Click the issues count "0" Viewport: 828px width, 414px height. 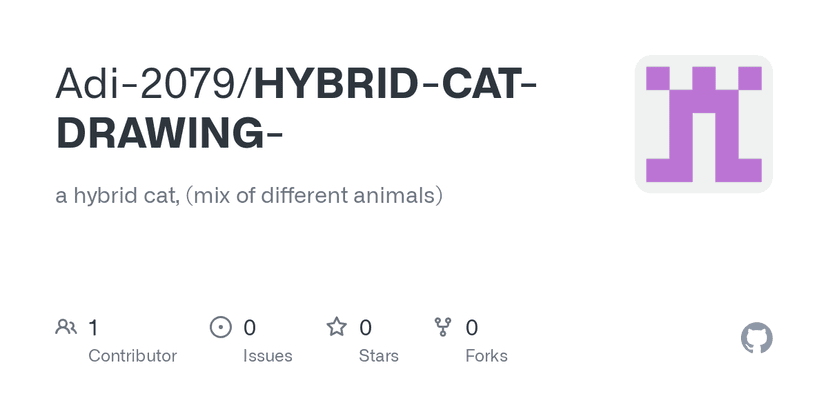tap(250, 327)
